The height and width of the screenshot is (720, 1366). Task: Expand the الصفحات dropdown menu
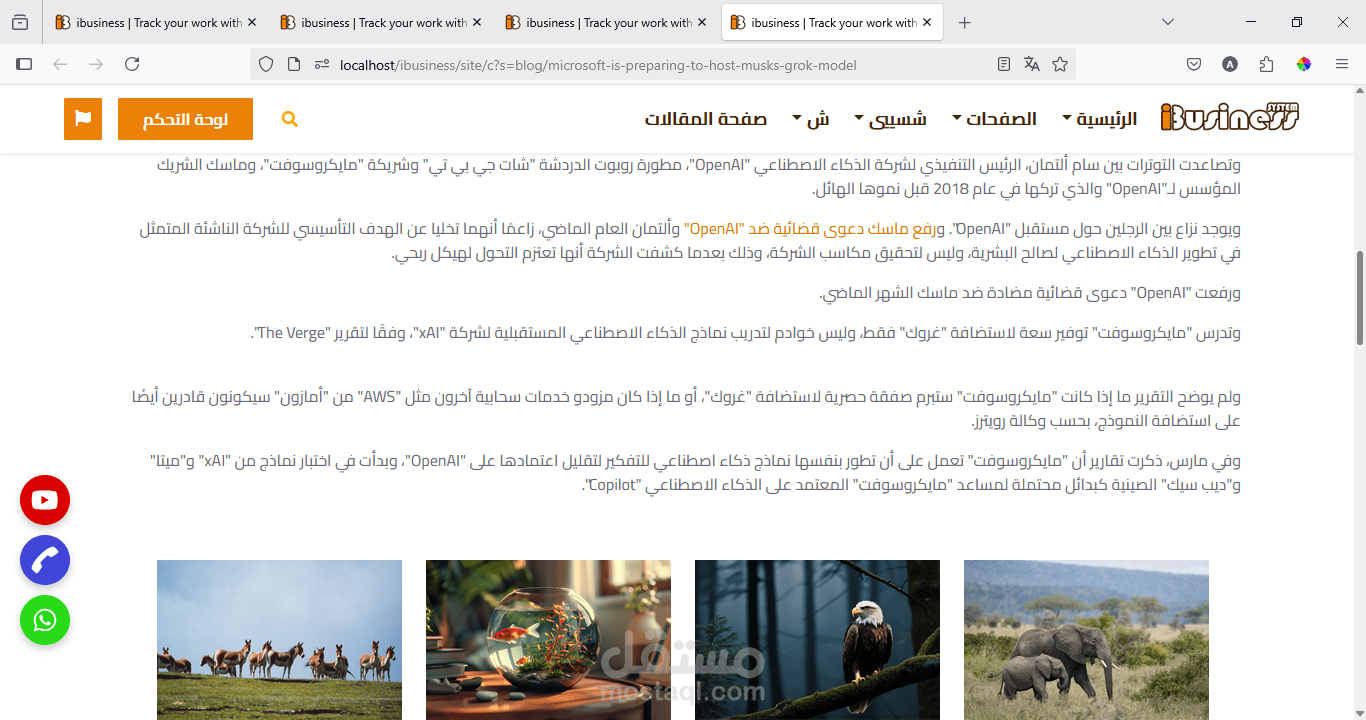pos(994,119)
